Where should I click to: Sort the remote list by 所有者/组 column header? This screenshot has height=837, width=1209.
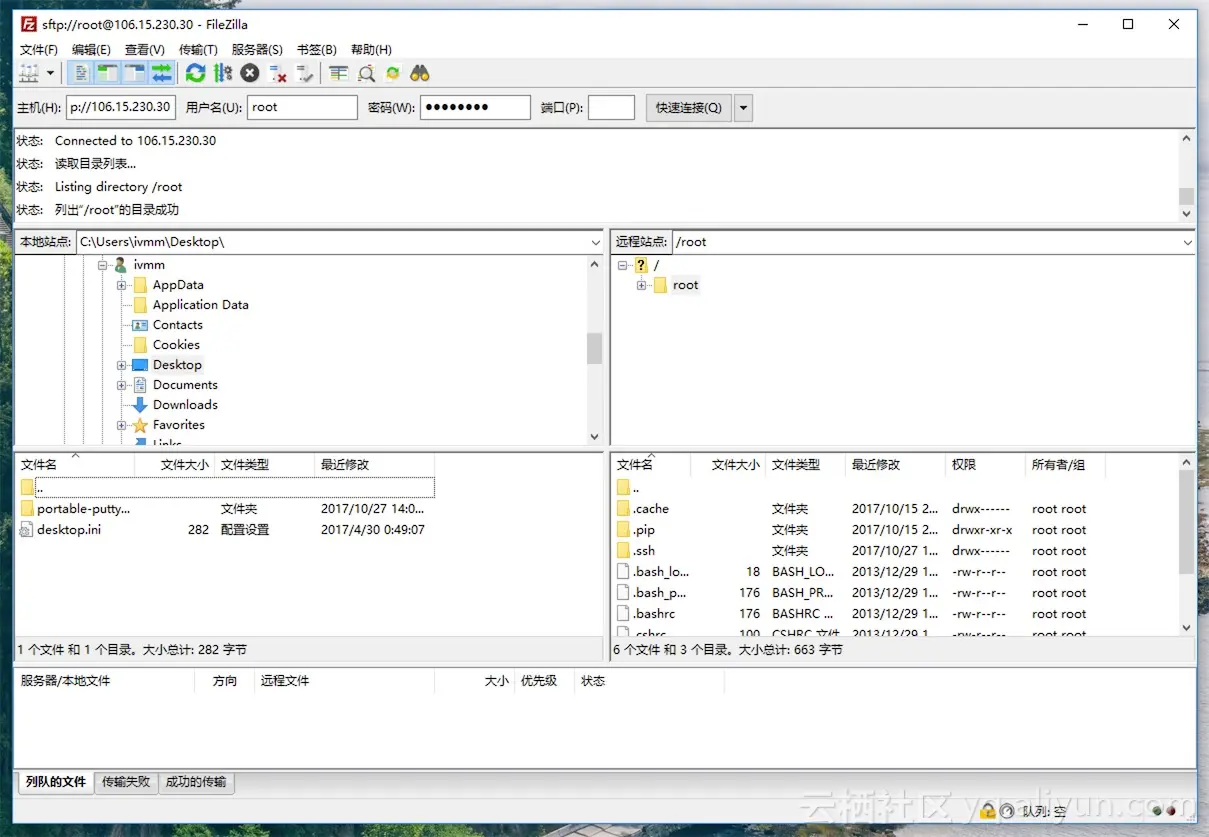(x=1065, y=465)
